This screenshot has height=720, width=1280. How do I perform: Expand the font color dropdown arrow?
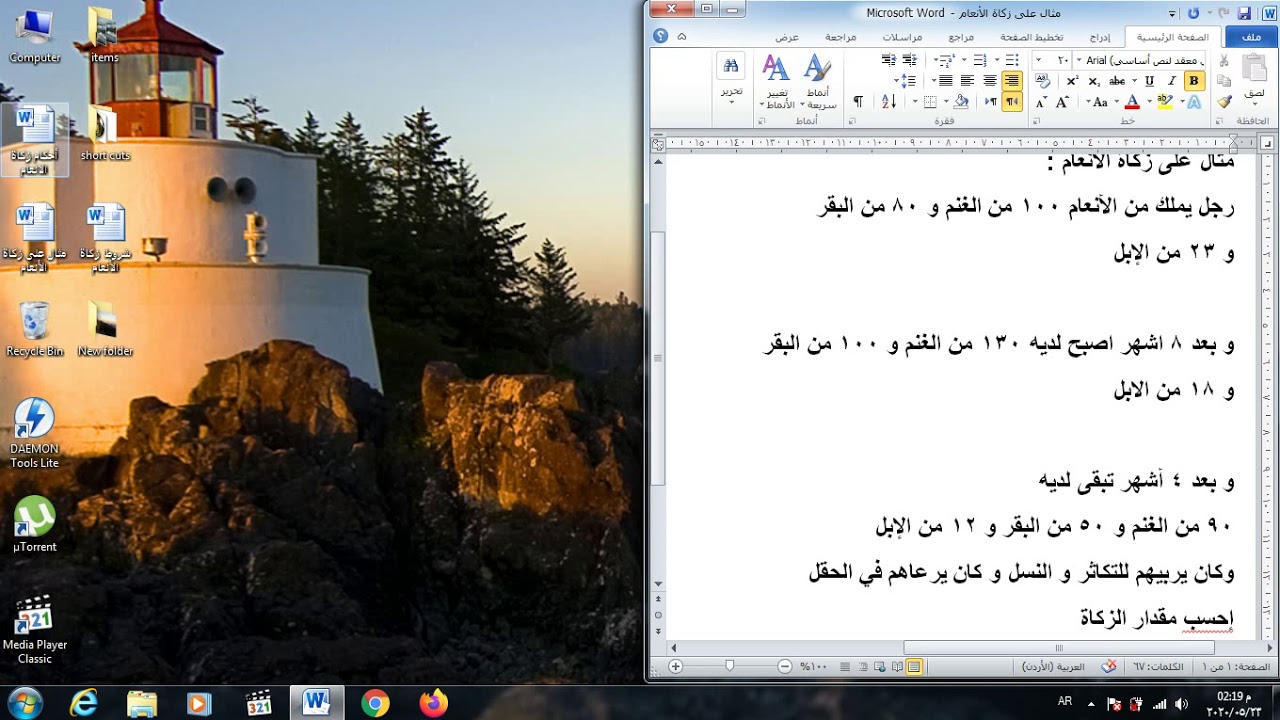coord(1117,101)
